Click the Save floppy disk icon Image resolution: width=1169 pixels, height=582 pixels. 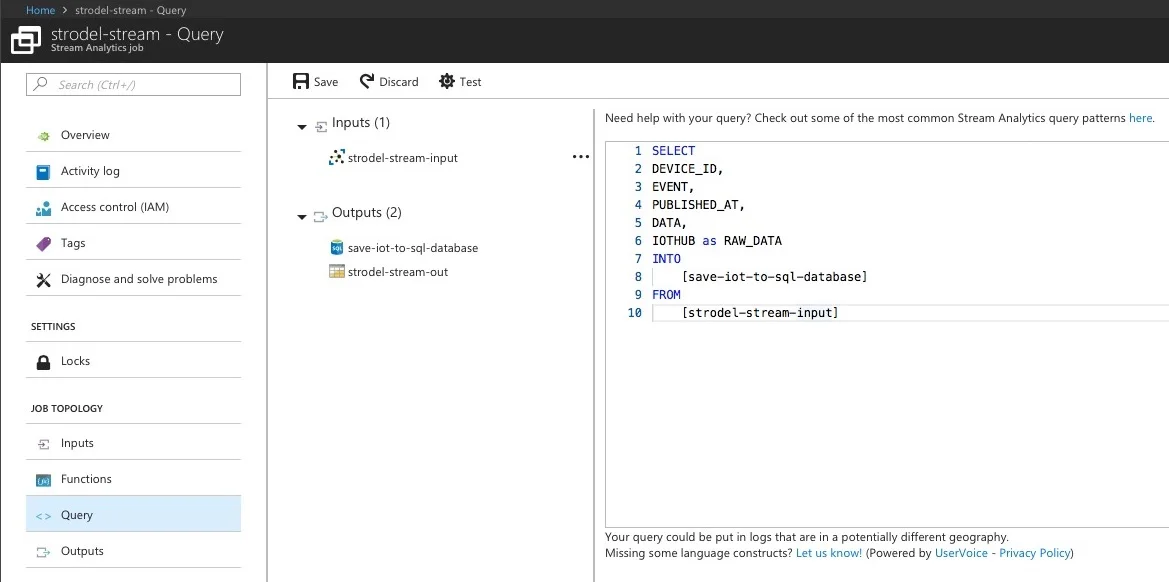point(300,81)
